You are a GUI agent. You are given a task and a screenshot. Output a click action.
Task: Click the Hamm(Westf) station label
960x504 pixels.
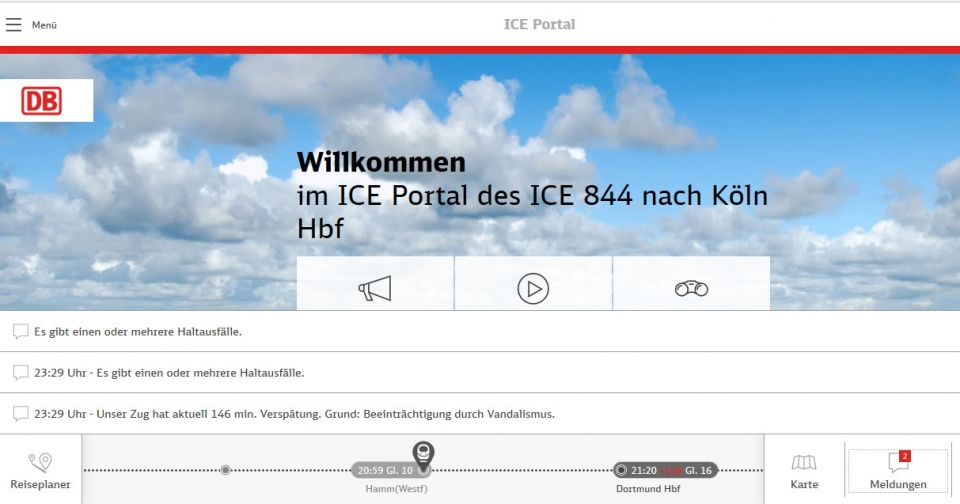tap(396, 489)
